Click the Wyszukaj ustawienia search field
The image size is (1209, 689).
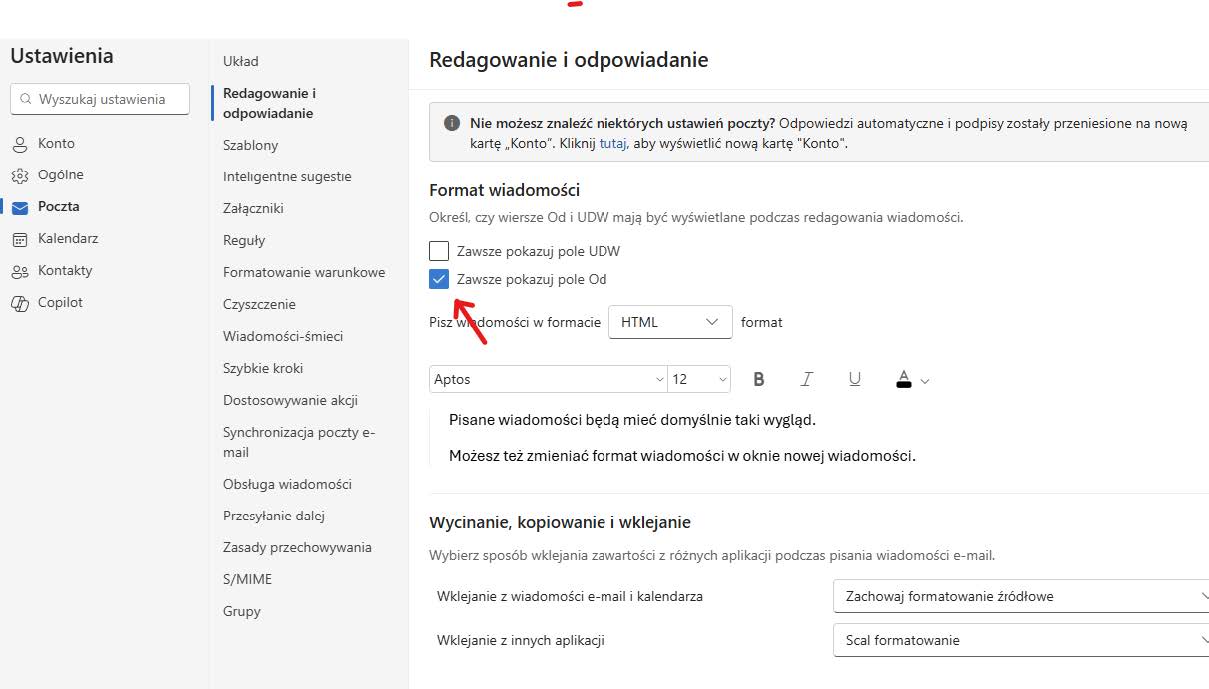(x=101, y=99)
